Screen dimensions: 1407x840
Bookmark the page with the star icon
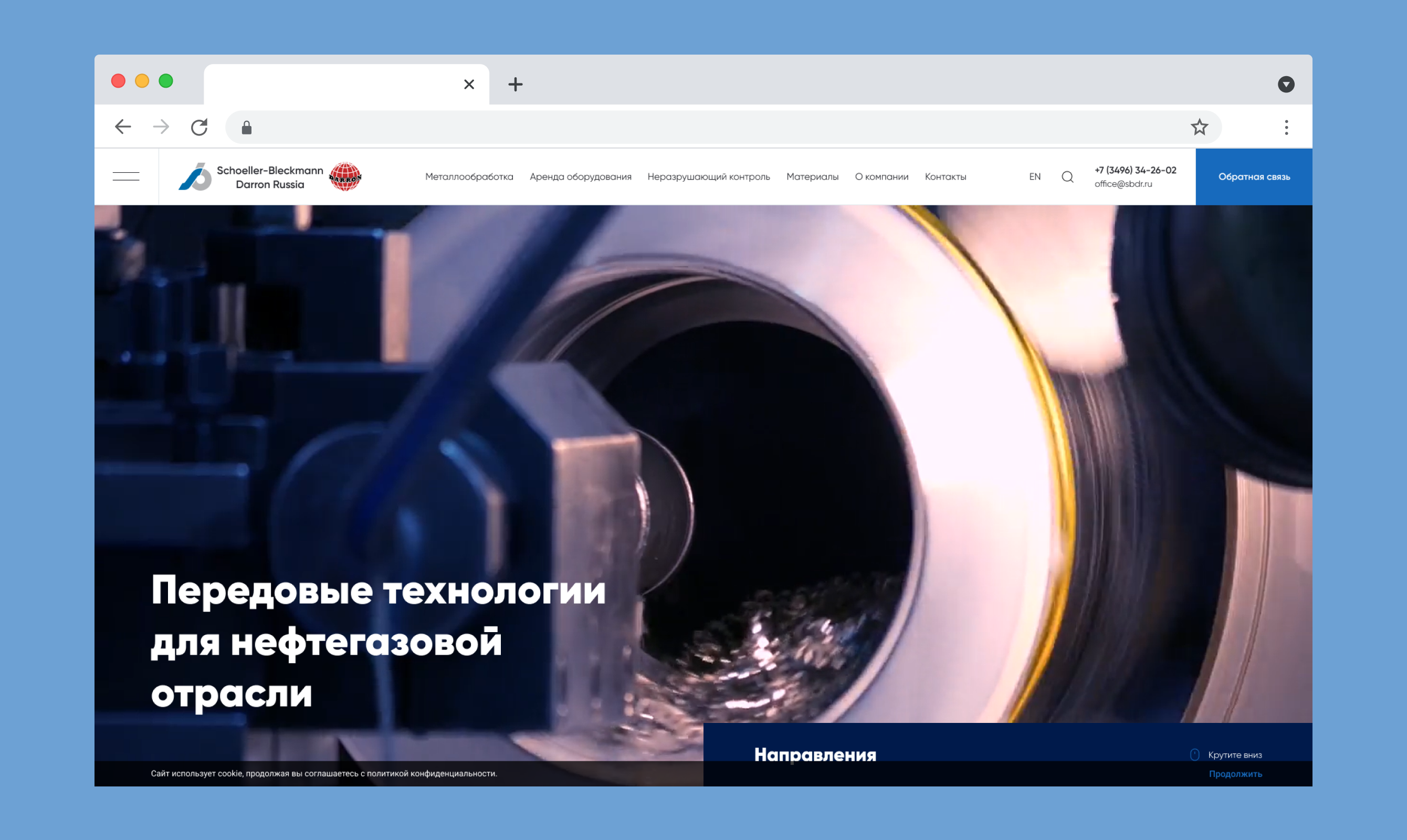(1199, 127)
